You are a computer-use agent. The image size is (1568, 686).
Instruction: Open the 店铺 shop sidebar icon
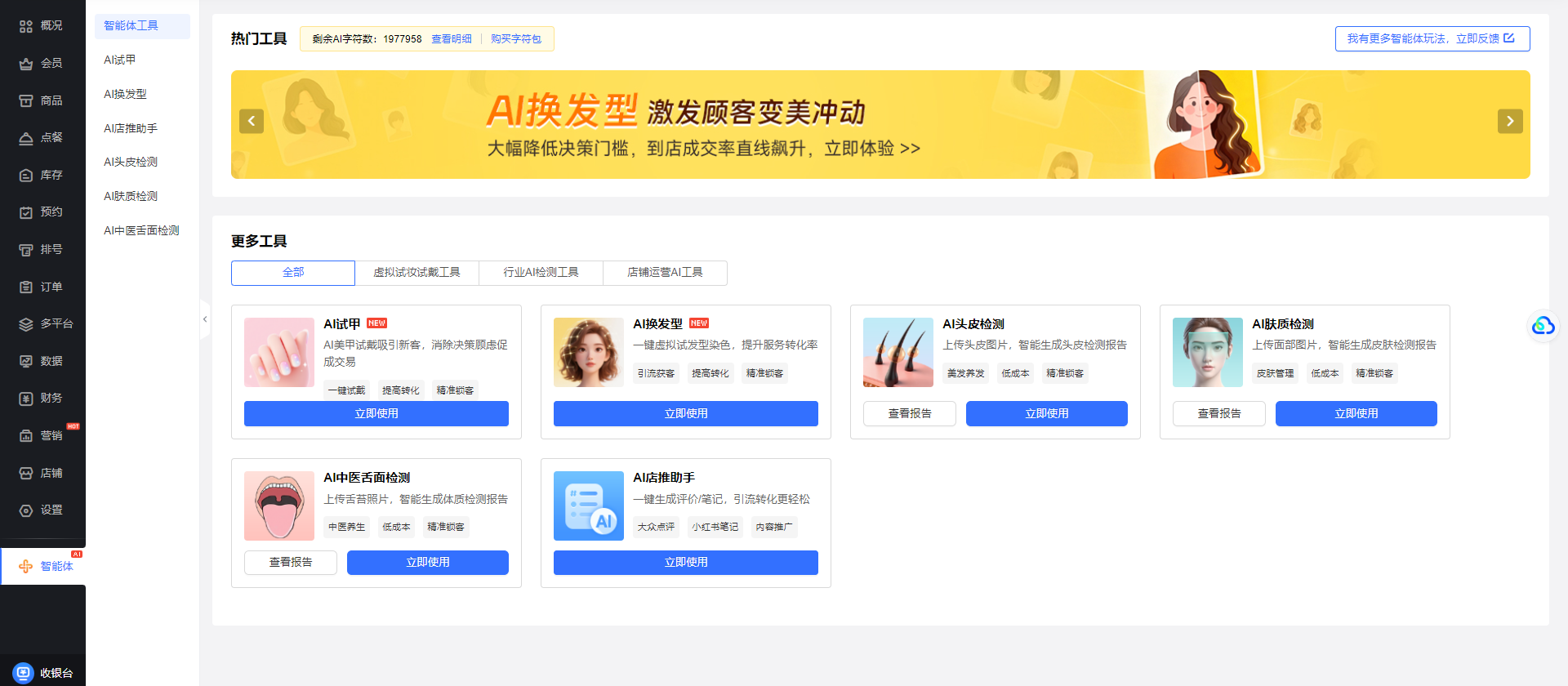[x=26, y=474]
